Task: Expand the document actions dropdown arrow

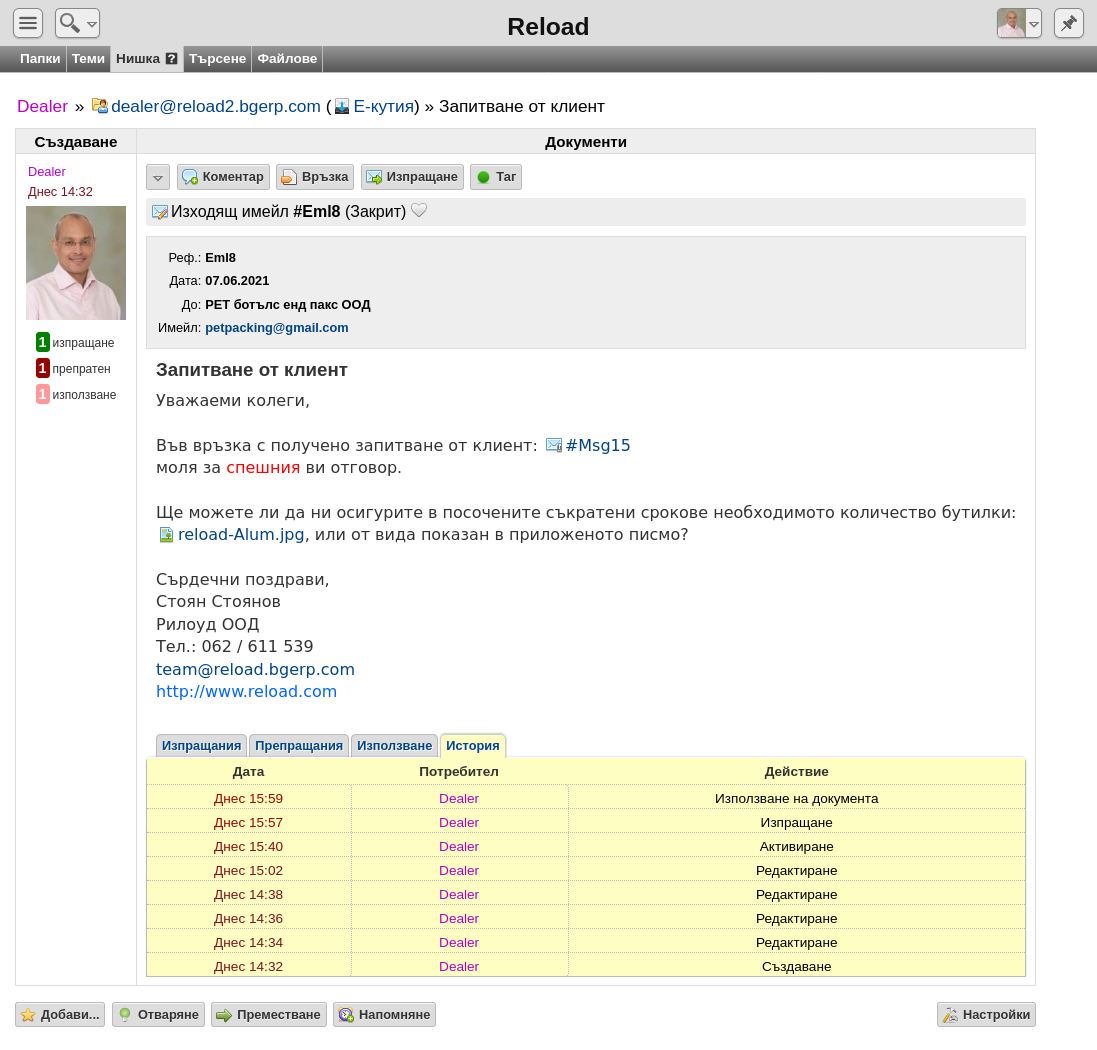Action: 158,177
